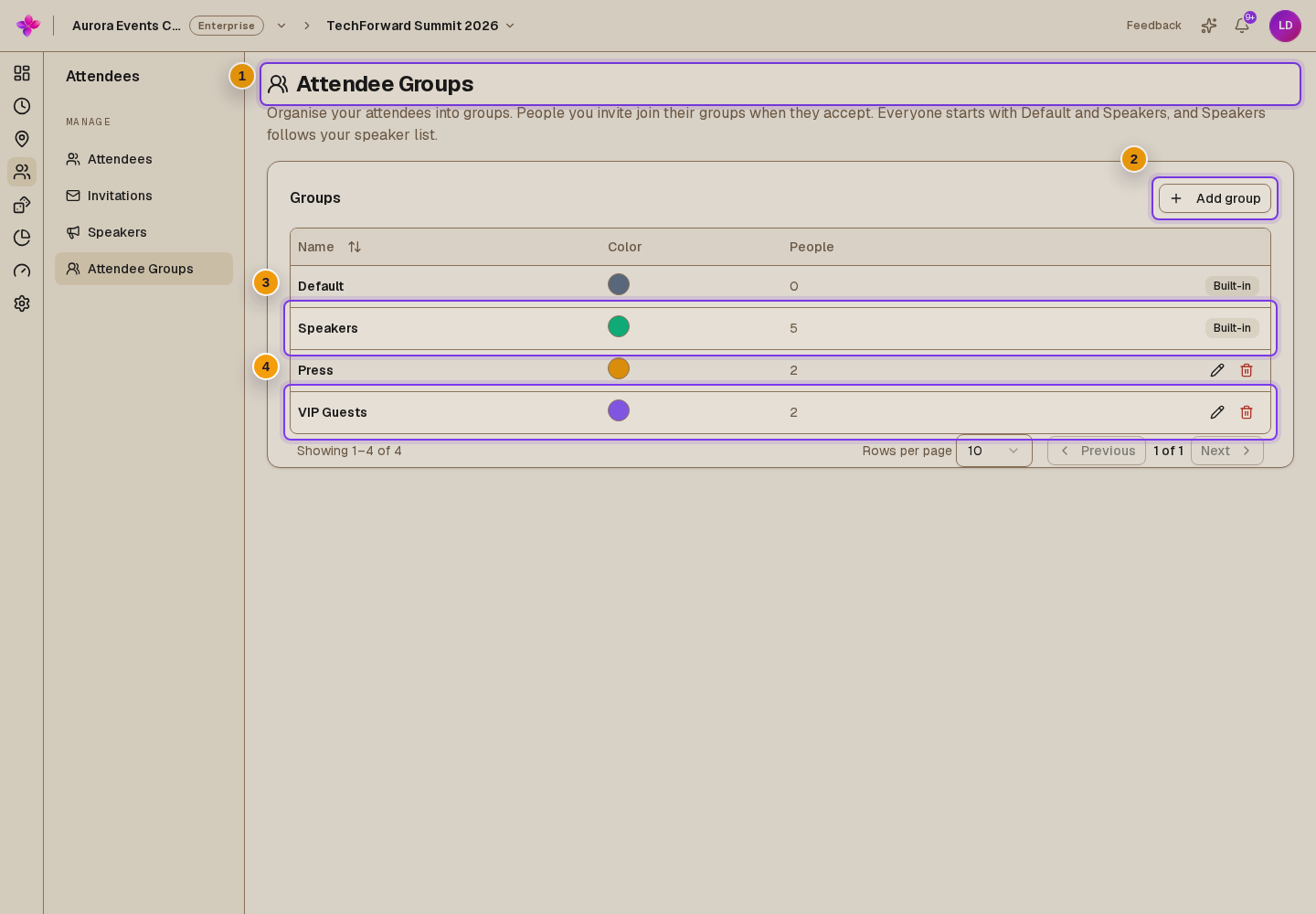The width and height of the screenshot is (1316, 914).
Task: Click the Speakers group's green color swatch
Action: 619,326
